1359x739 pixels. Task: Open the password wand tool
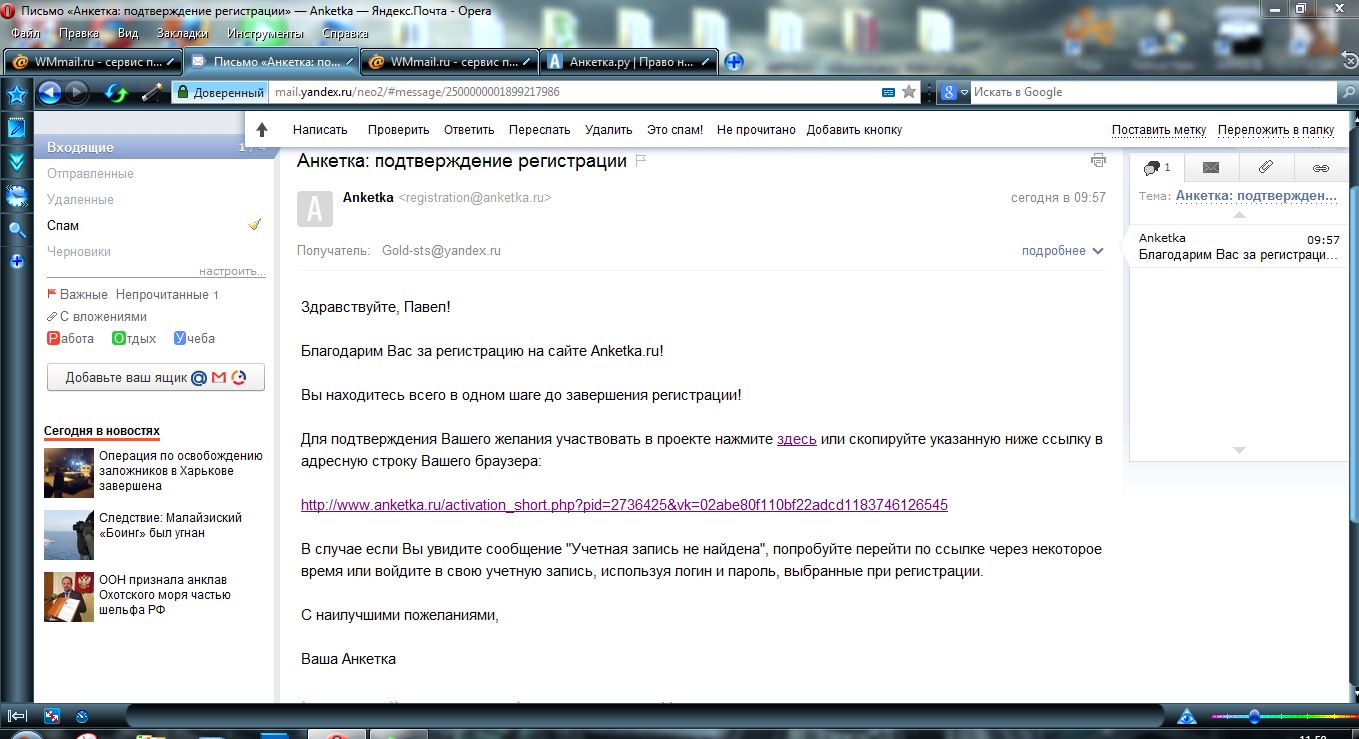point(151,93)
